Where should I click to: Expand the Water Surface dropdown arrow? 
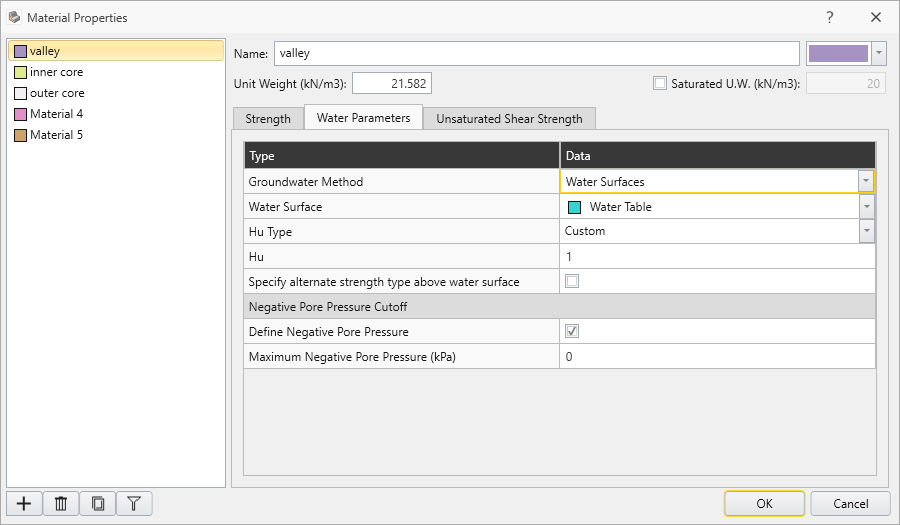tap(867, 207)
